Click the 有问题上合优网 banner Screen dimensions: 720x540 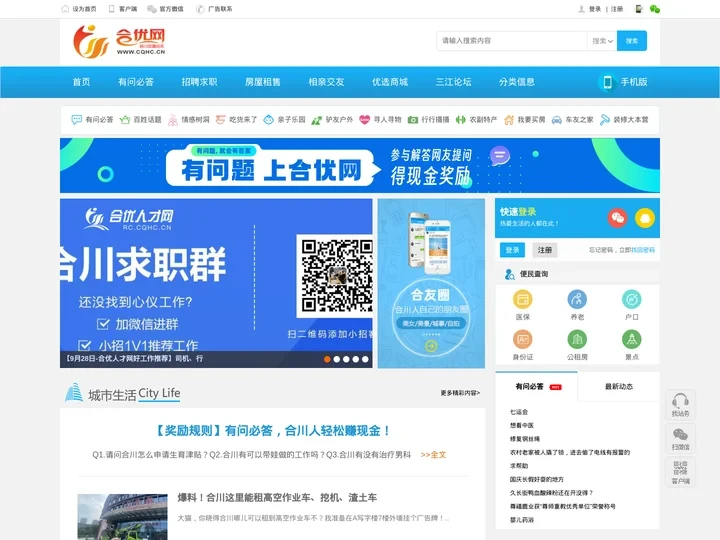coord(360,165)
